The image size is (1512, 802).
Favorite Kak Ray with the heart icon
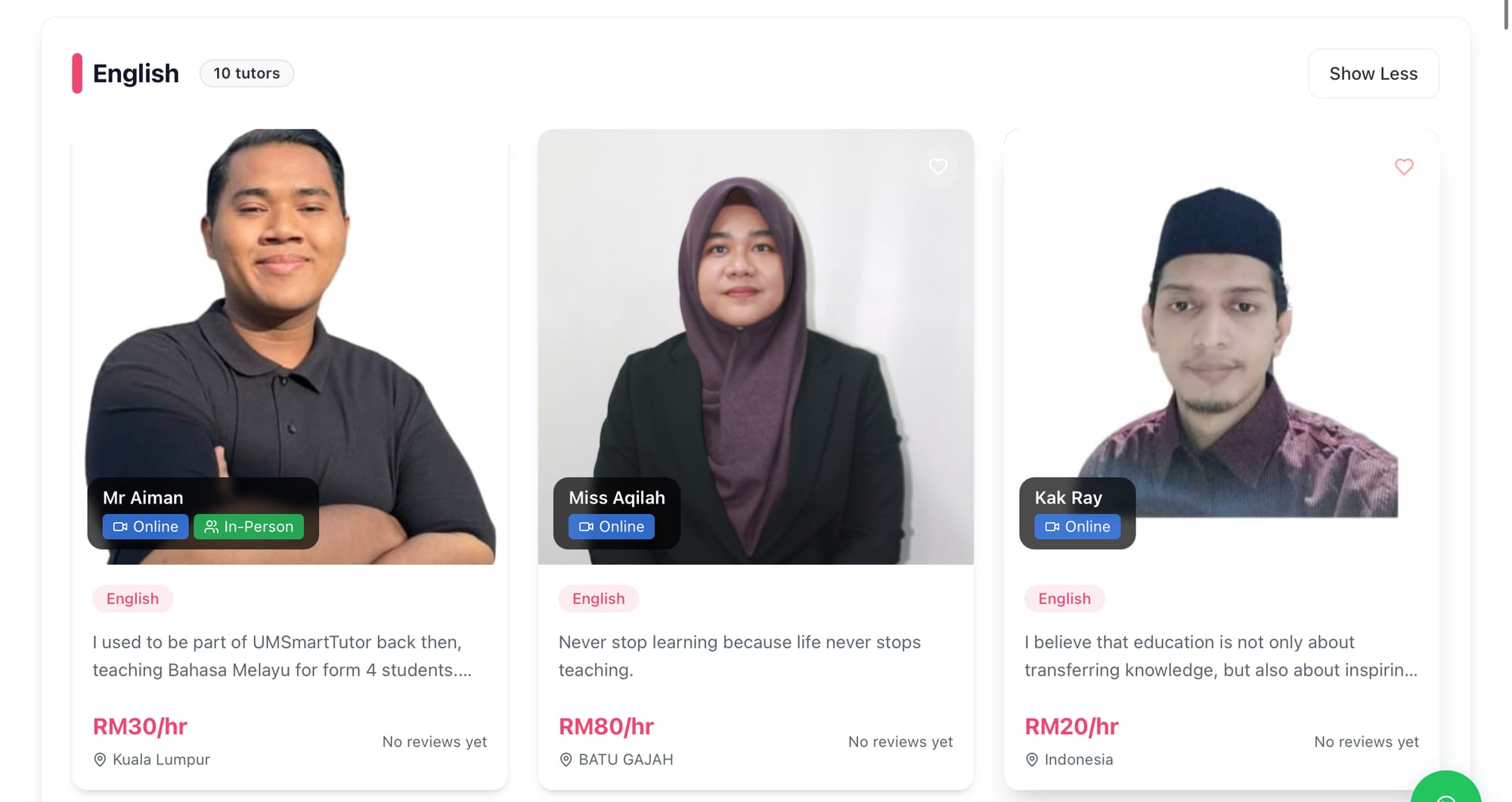click(1404, 166)
